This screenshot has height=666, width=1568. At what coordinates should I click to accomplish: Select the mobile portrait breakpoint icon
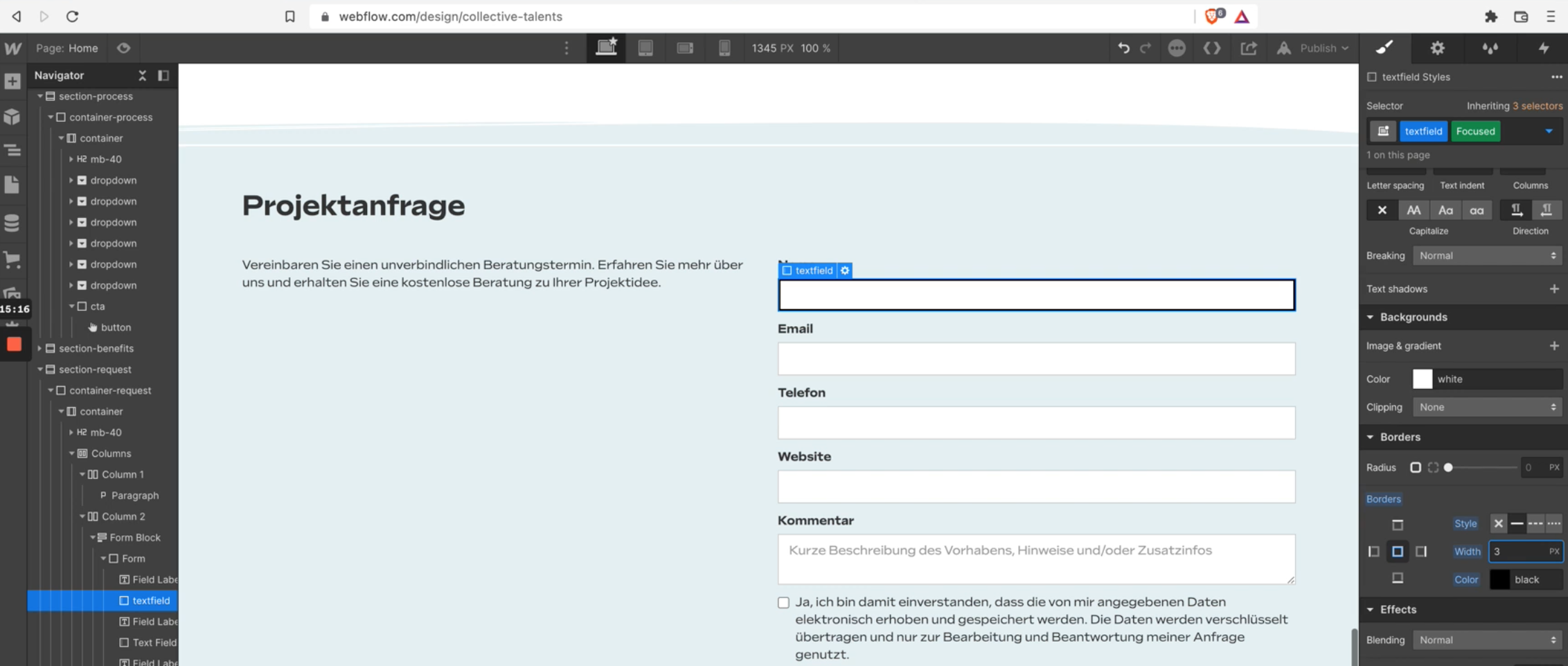(724, 48)
